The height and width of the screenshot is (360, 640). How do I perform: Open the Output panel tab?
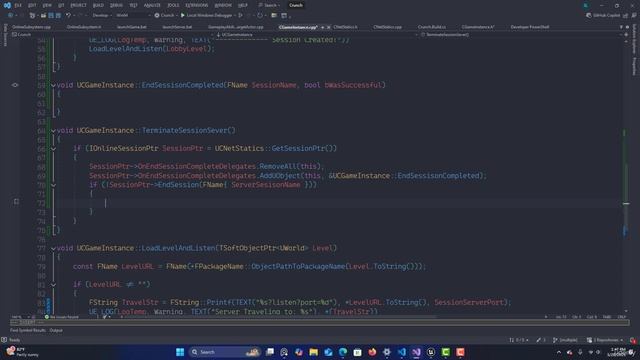56,330
